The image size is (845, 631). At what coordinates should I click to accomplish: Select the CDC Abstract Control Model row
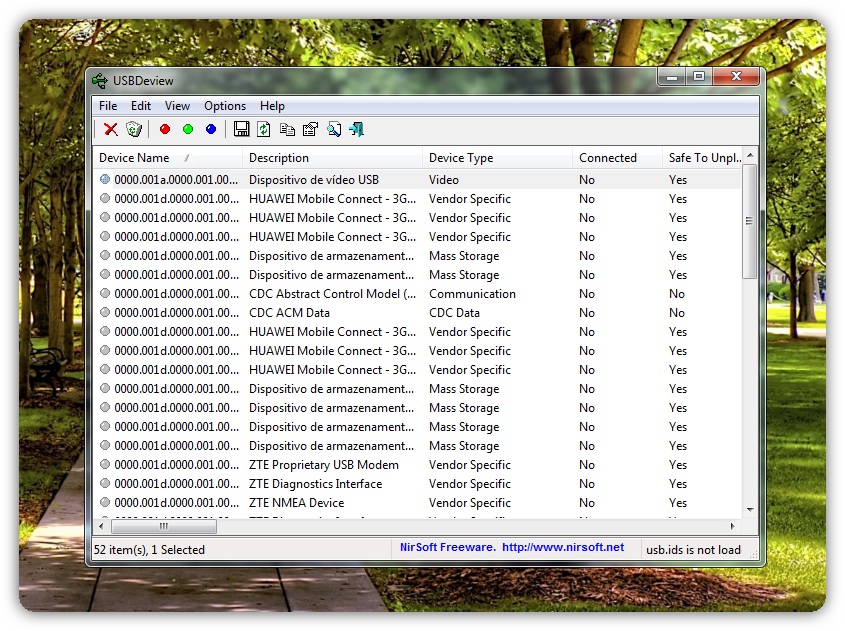point(418,294)
